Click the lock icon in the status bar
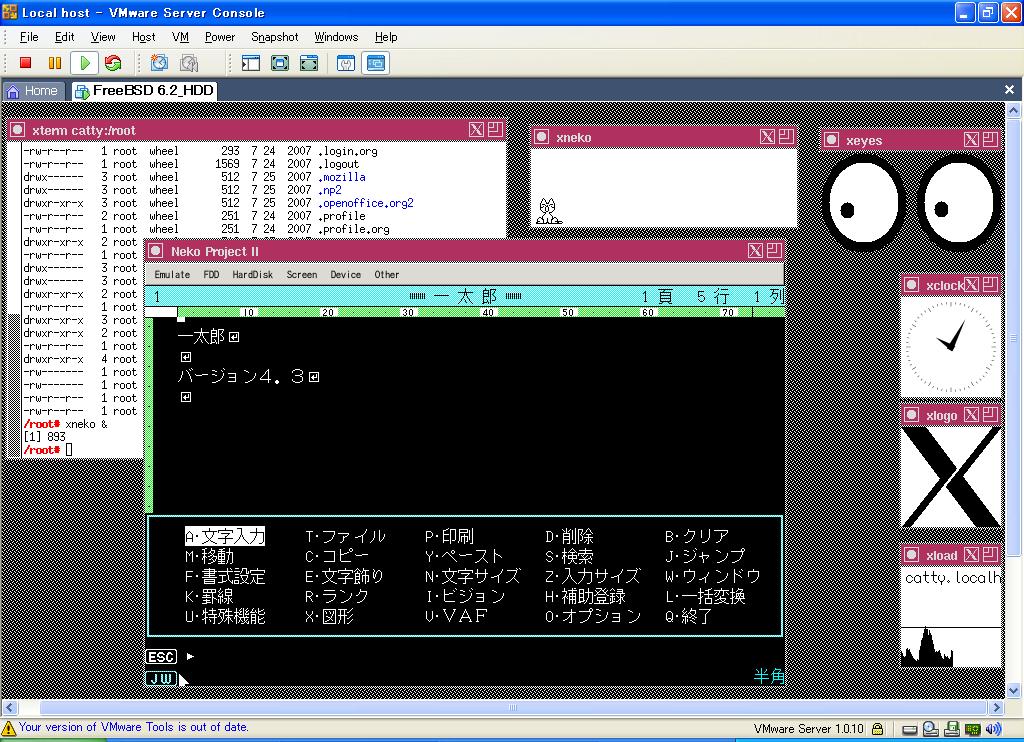1024x742 pixels. pyautogui.click(x=878, y=729)
